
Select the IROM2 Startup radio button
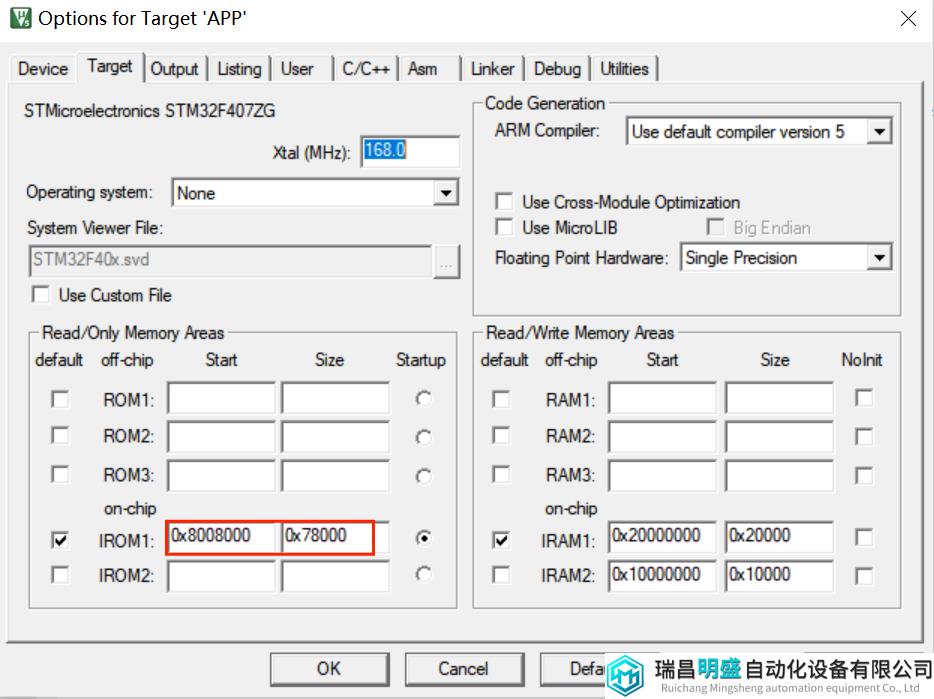423,574
